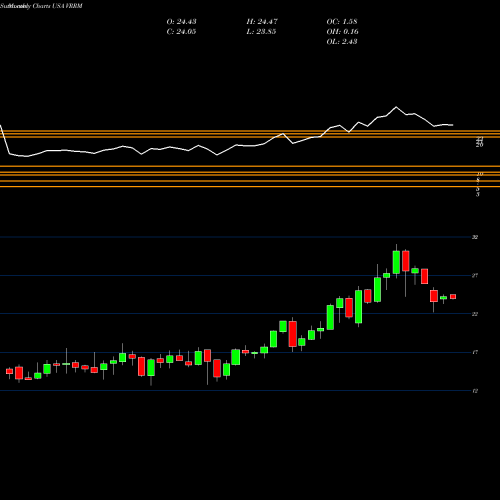Select the low value 'L: 23.85'
The width and height of the screenshot is (500, 500).
pos(261,32)
